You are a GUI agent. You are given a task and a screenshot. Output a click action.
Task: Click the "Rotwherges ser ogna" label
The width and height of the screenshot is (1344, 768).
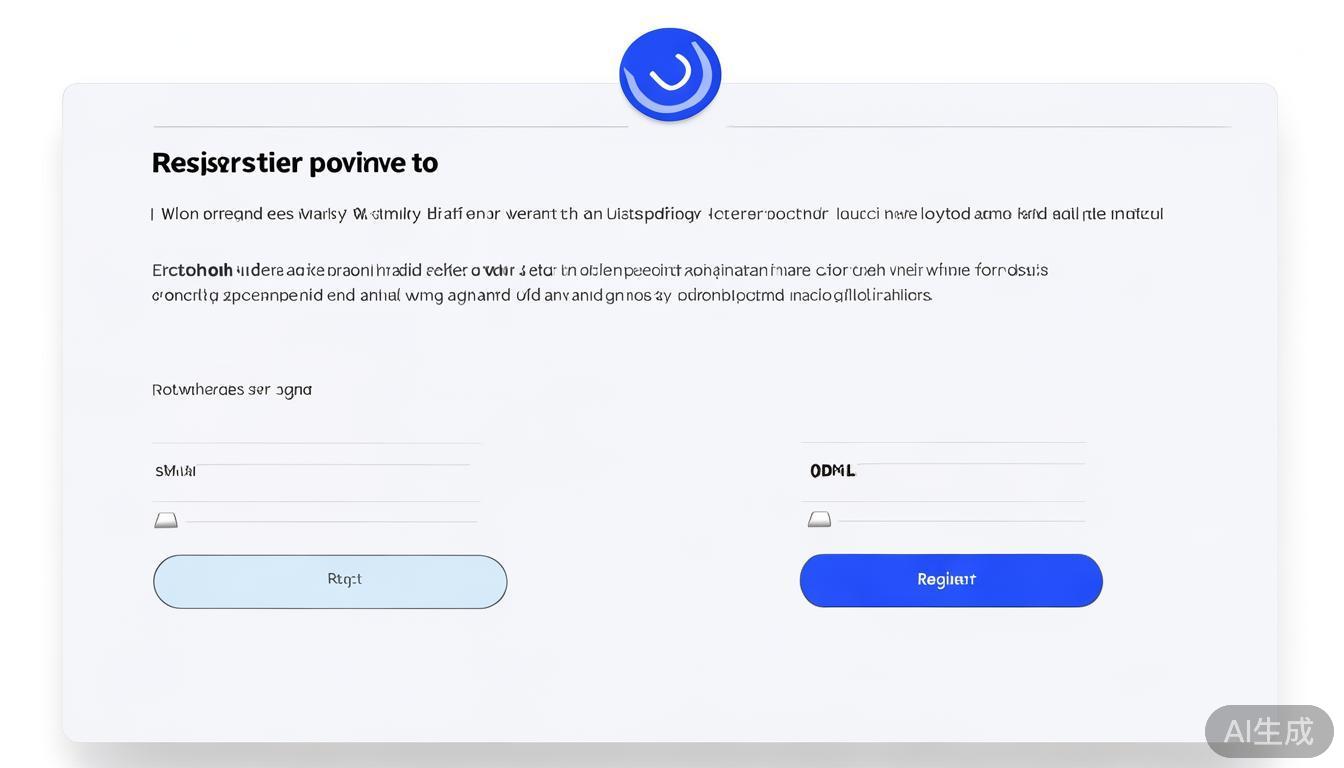pos(231,390)
